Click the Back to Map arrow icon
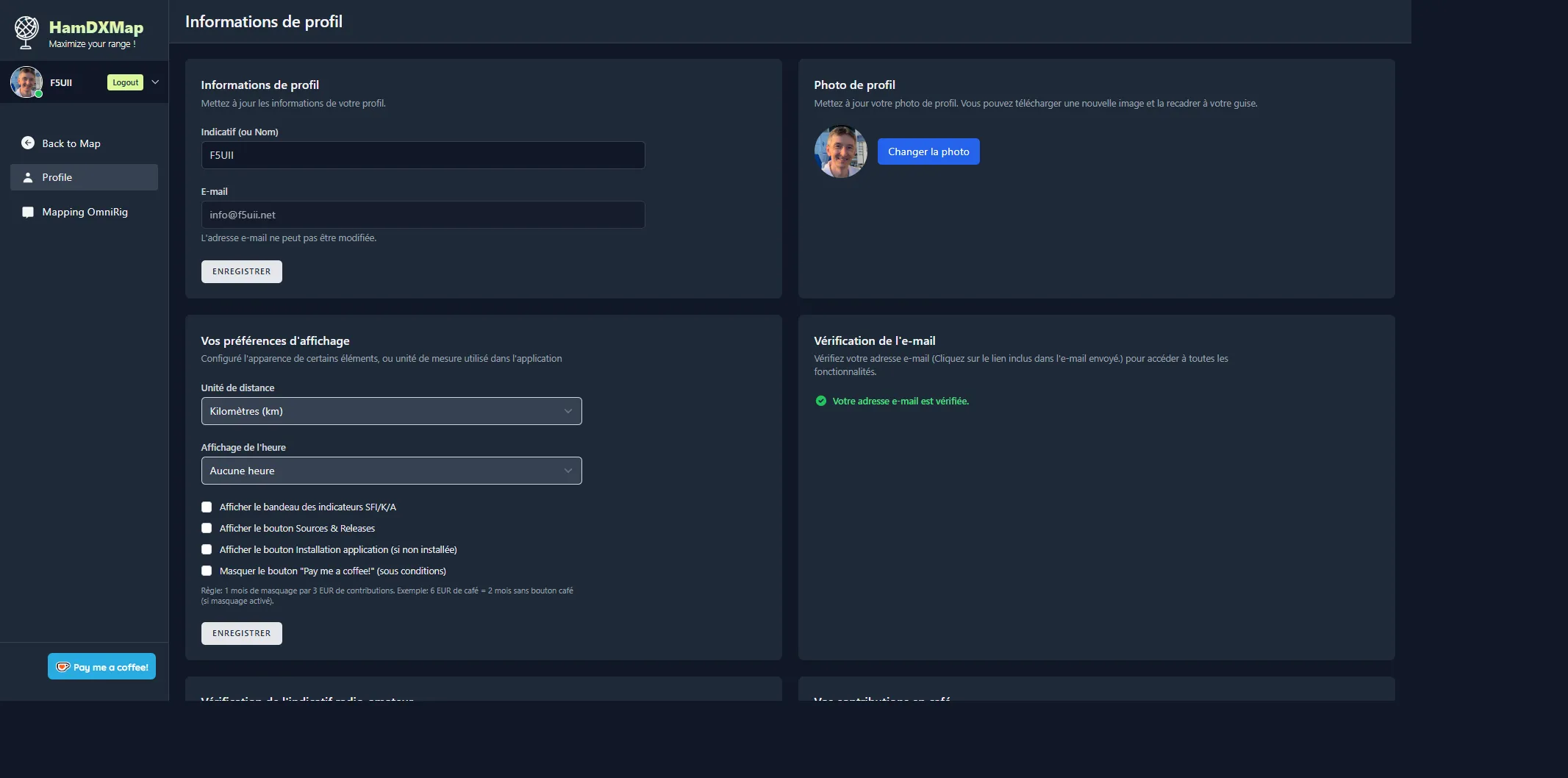The height and width of the screenshot is (778, 1568). click(28, 143)
